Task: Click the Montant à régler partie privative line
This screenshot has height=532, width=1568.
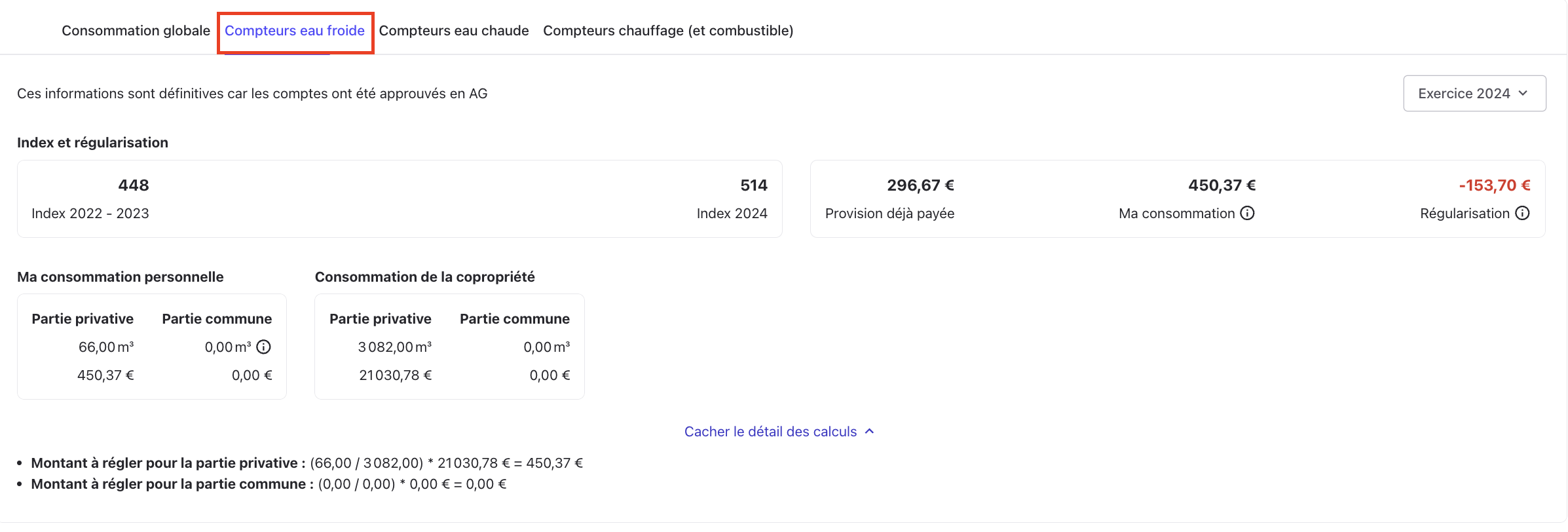Action: (x=307, y=463)
